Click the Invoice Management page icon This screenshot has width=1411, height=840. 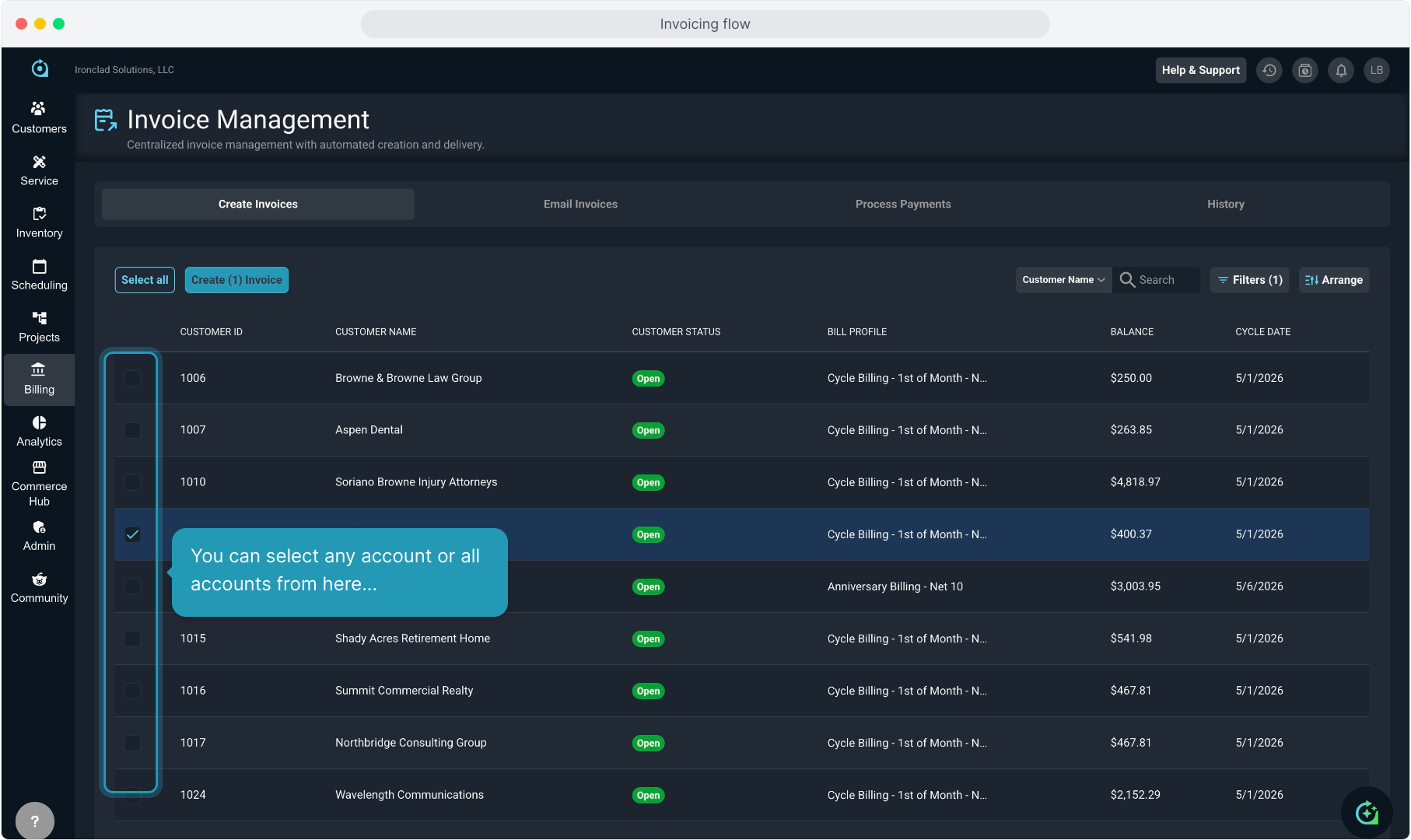click(106, 120)
